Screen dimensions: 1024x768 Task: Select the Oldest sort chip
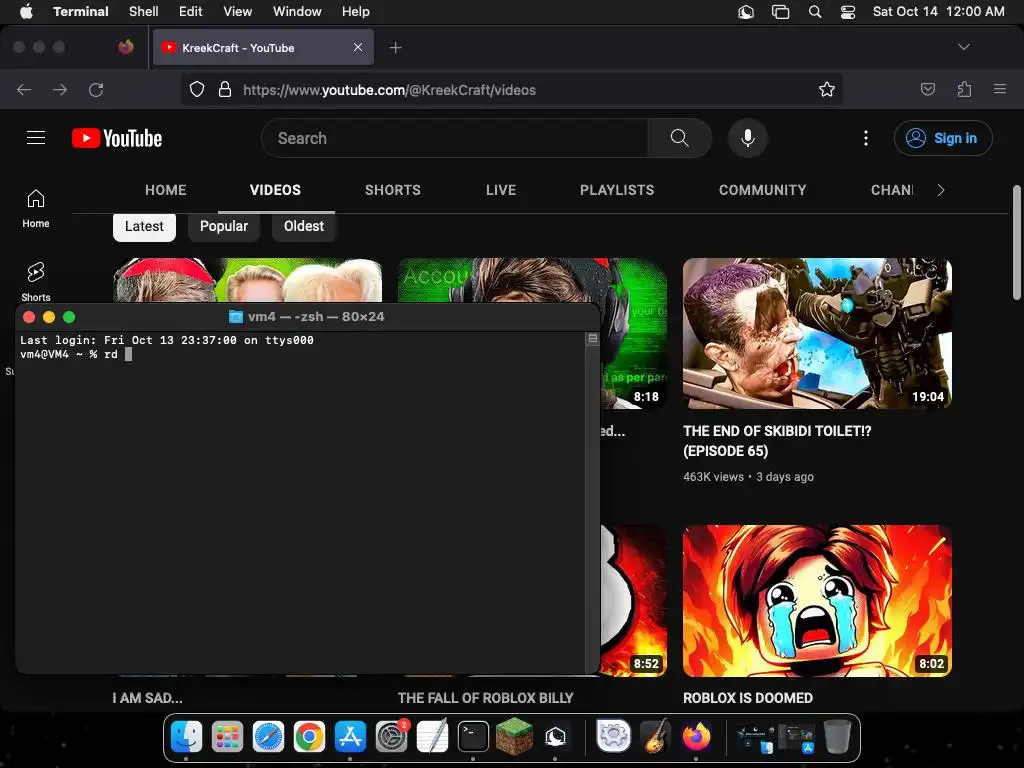coord(304,227)
